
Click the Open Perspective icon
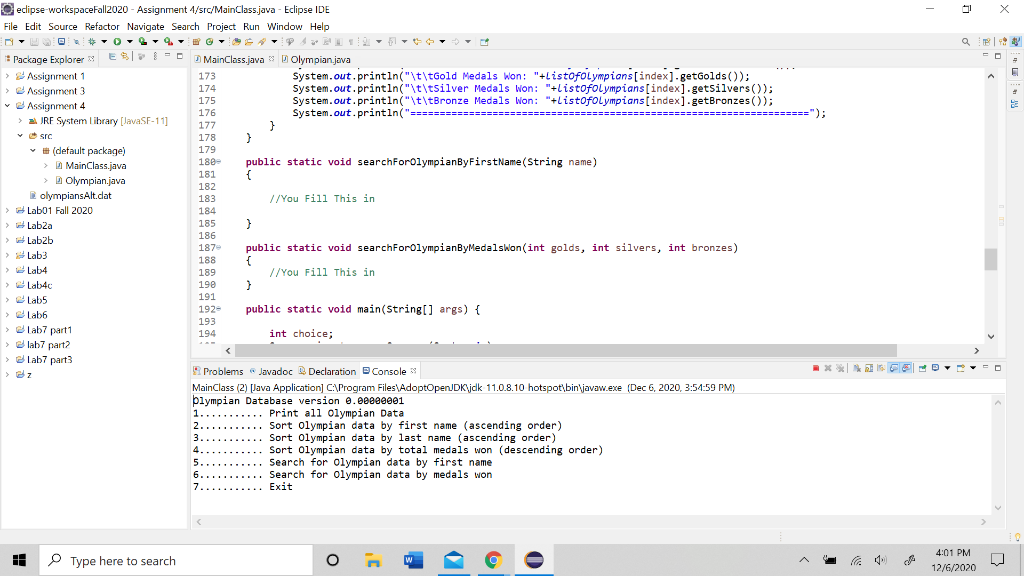click(x=986, y=42)
